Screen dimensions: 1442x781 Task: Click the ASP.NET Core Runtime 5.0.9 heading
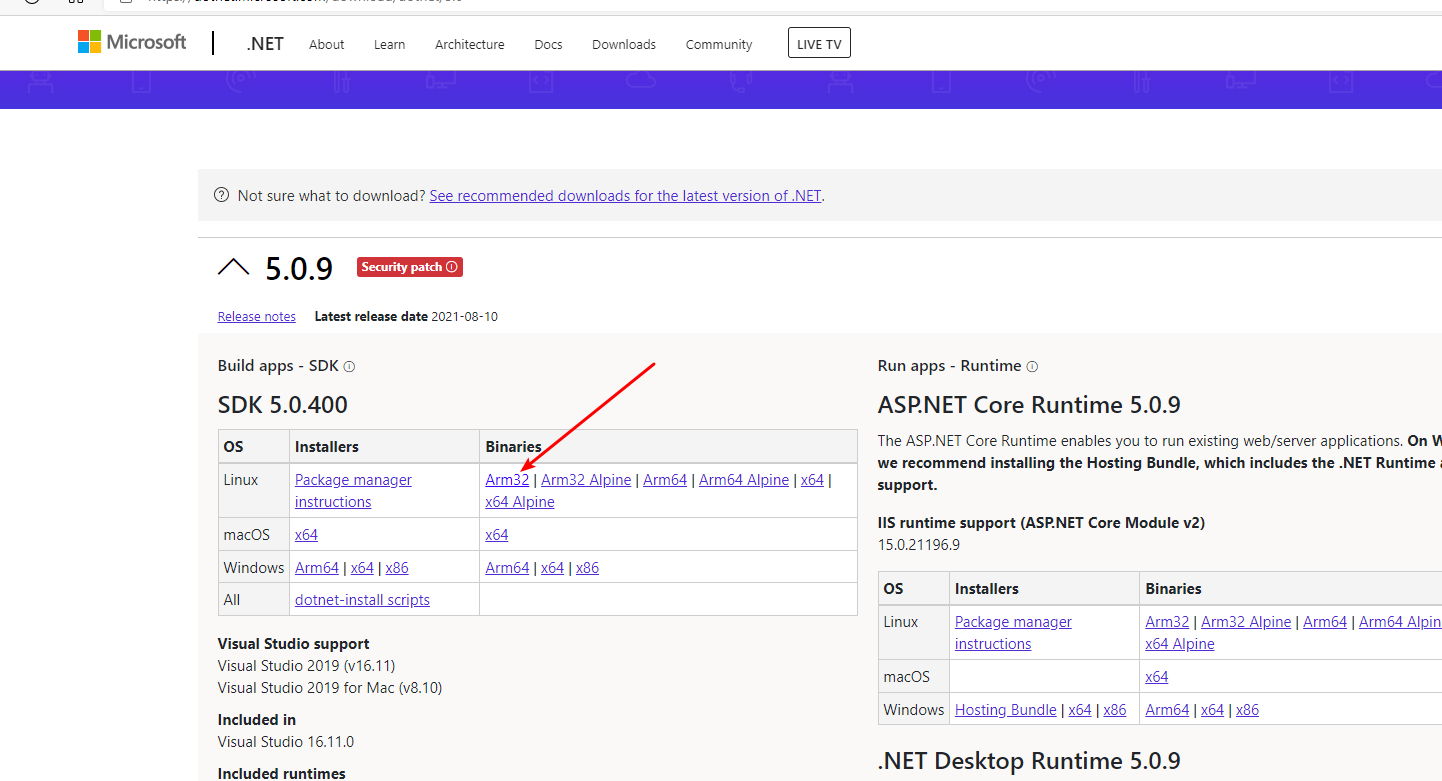(1029, 405)
